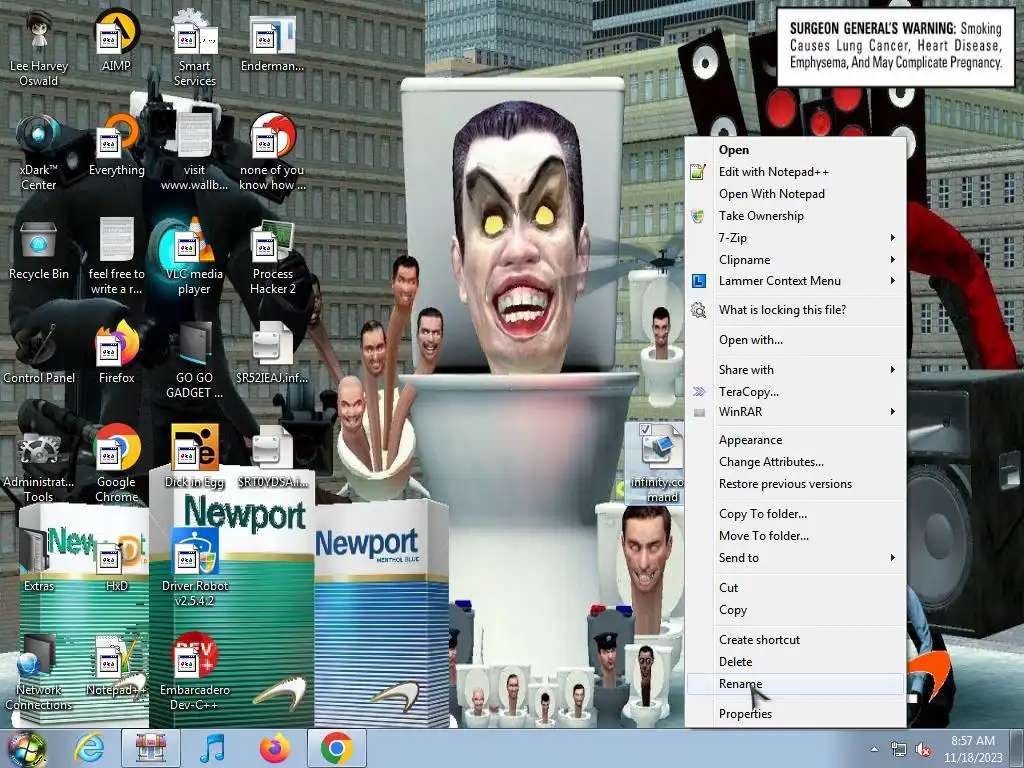Screen dimensions: 1024x768
Task: Select the Notepad++ desktop shortcut
Action: coord(116,665)
